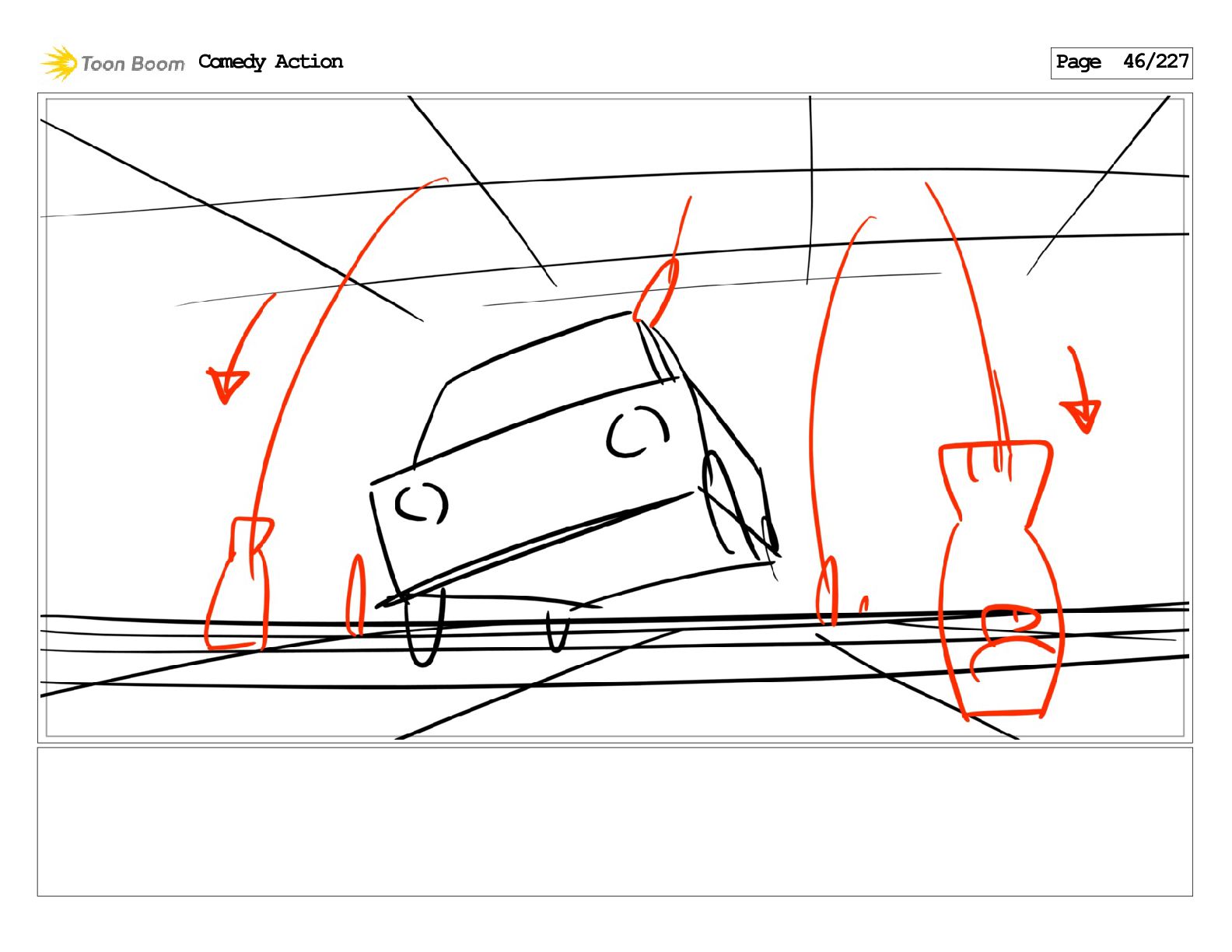Click the Toon Boom logo

113,63
